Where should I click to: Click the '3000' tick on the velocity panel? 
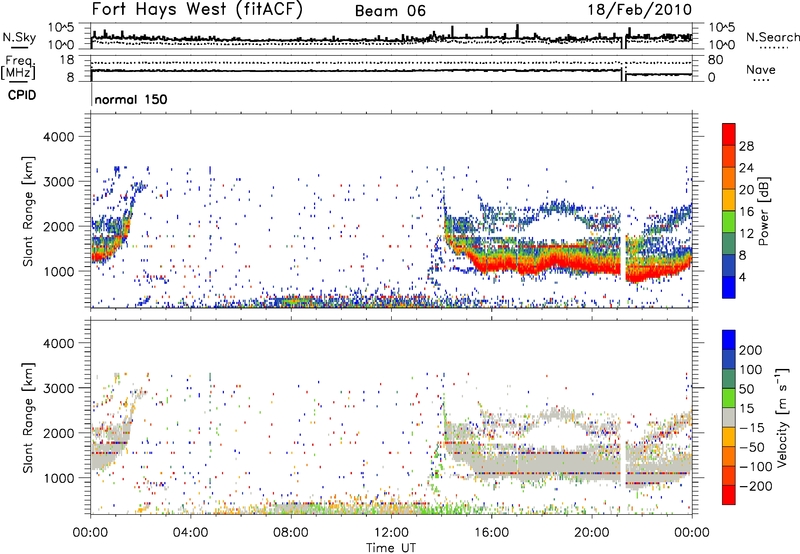(x=59, y=388)
